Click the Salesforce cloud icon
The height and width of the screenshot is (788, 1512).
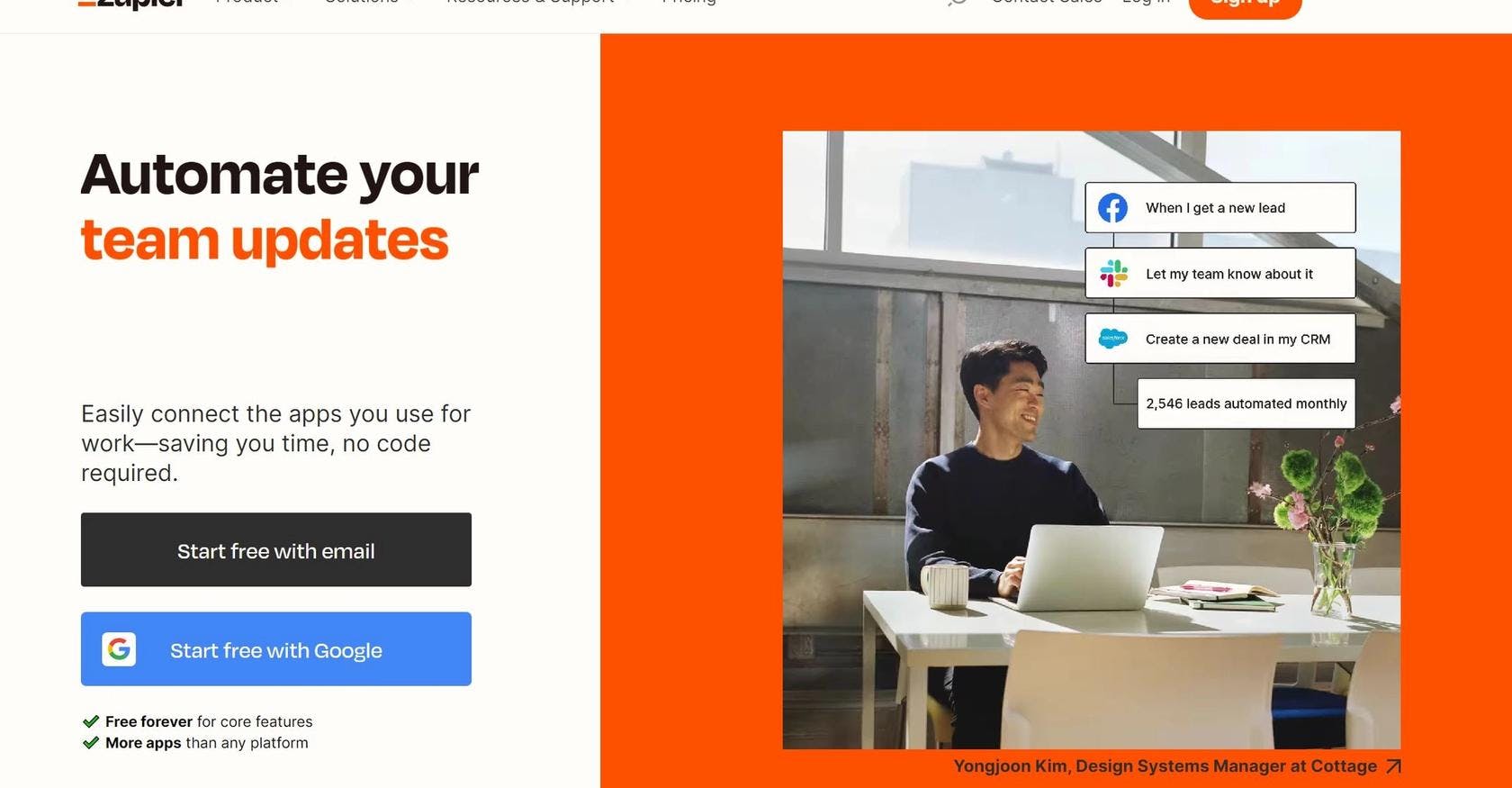coord(1113,339)
